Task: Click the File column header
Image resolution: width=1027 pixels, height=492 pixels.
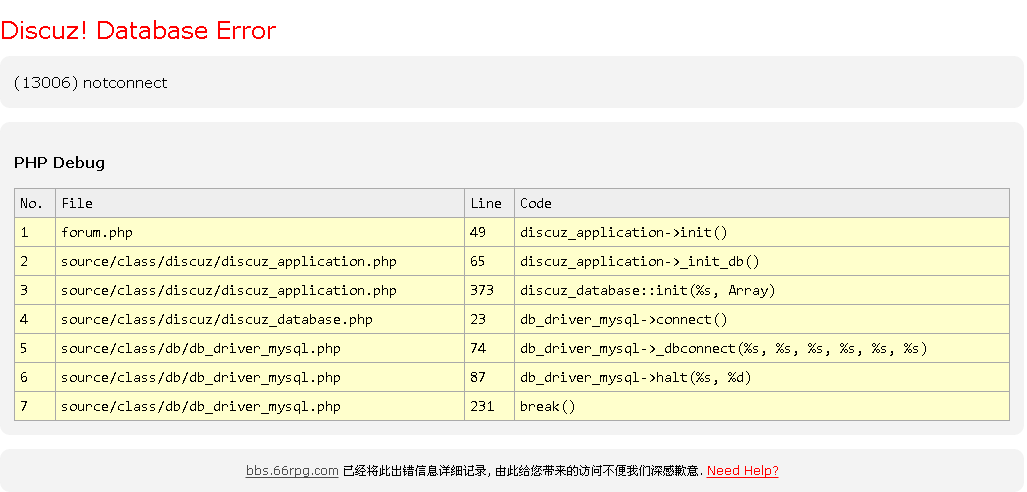Action: tap(260, 203)
